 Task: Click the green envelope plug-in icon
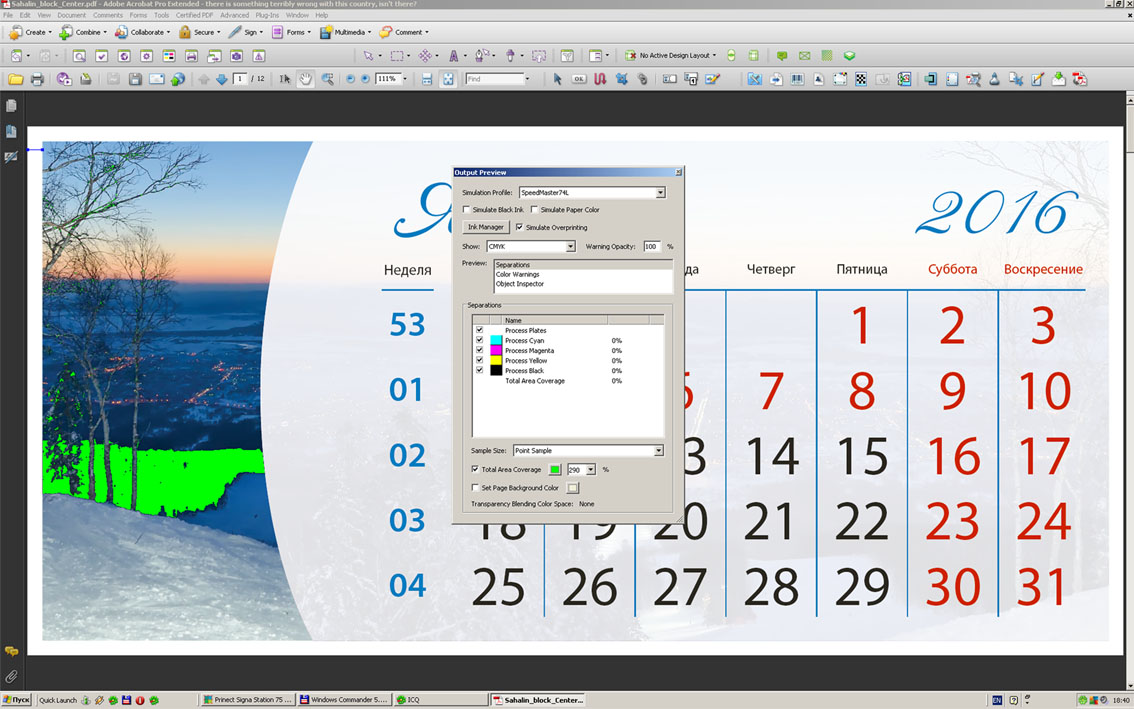coord(804,56)
